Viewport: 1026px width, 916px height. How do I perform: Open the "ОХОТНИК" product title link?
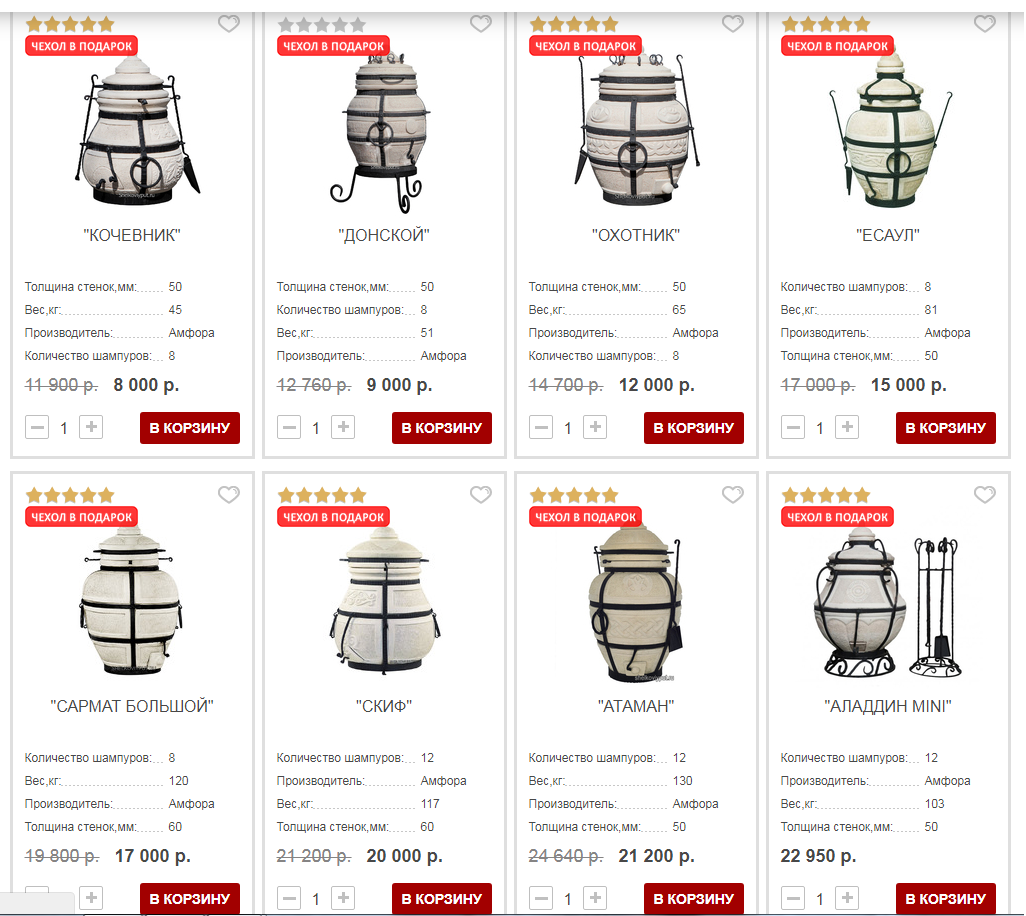click(636, 235)
